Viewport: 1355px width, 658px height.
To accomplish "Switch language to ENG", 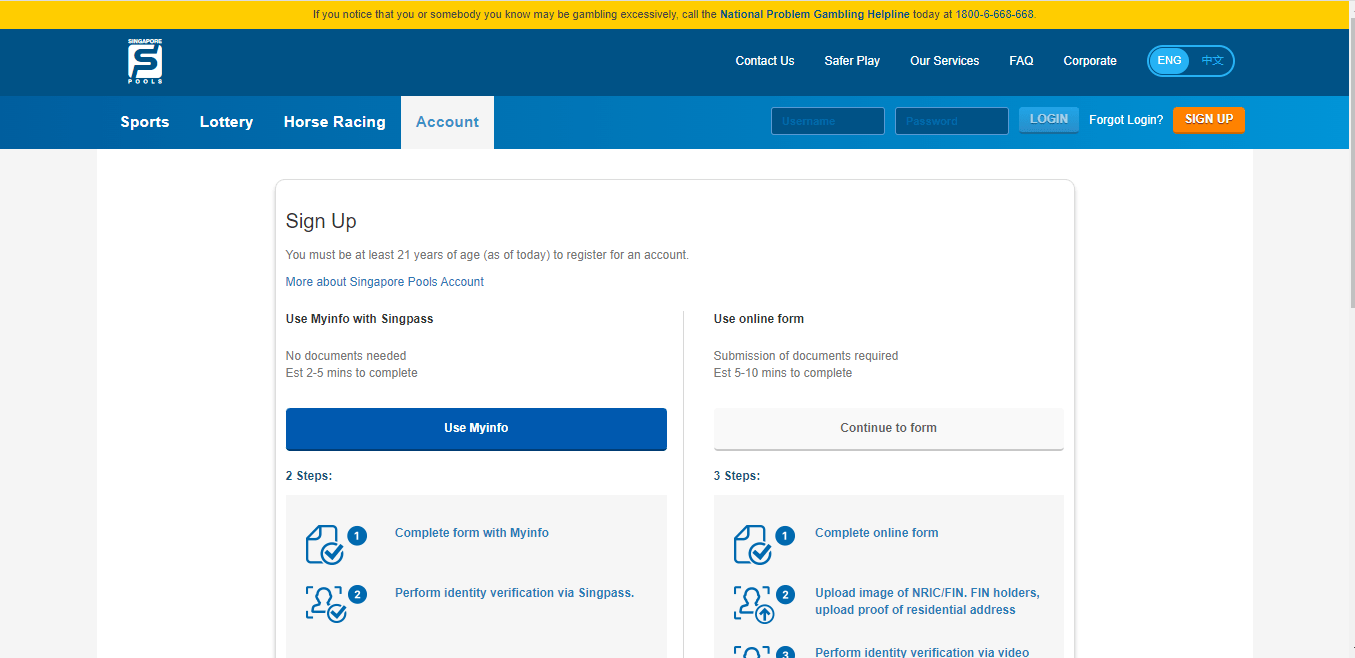I will [x=1169, y=61].
